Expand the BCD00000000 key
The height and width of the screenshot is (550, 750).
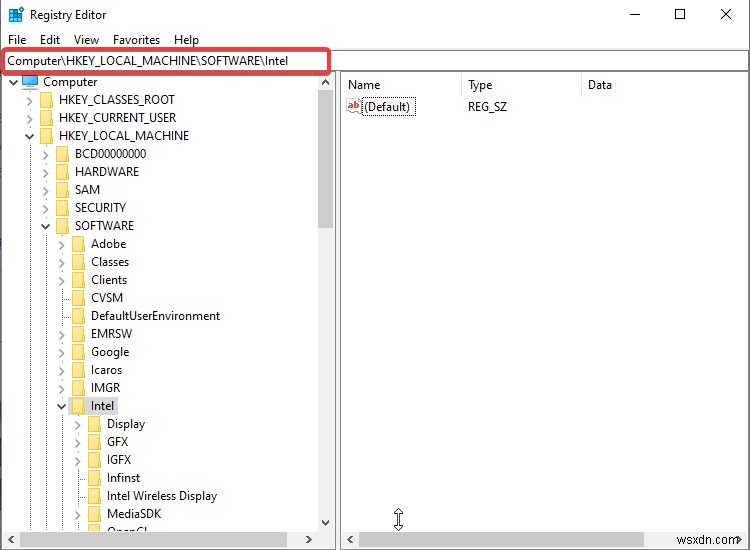[45, 154]
